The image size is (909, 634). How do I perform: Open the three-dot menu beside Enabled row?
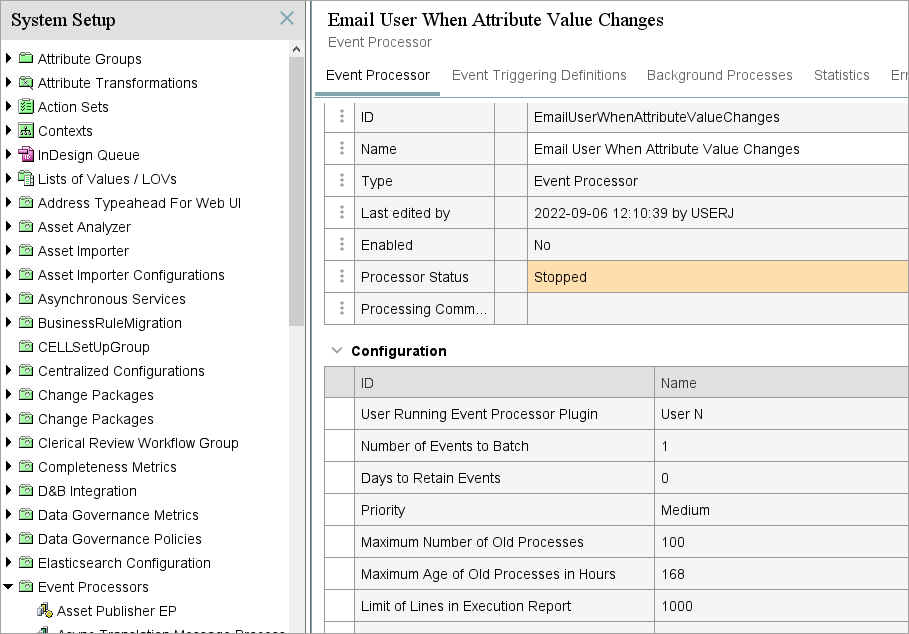(342, 245)
